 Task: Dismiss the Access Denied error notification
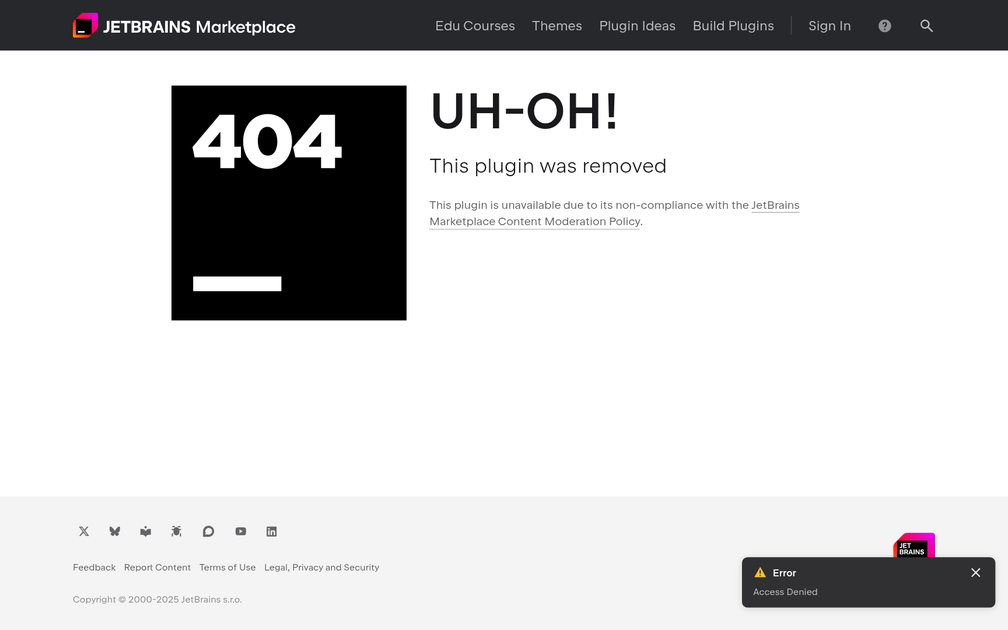click(975, 573)
